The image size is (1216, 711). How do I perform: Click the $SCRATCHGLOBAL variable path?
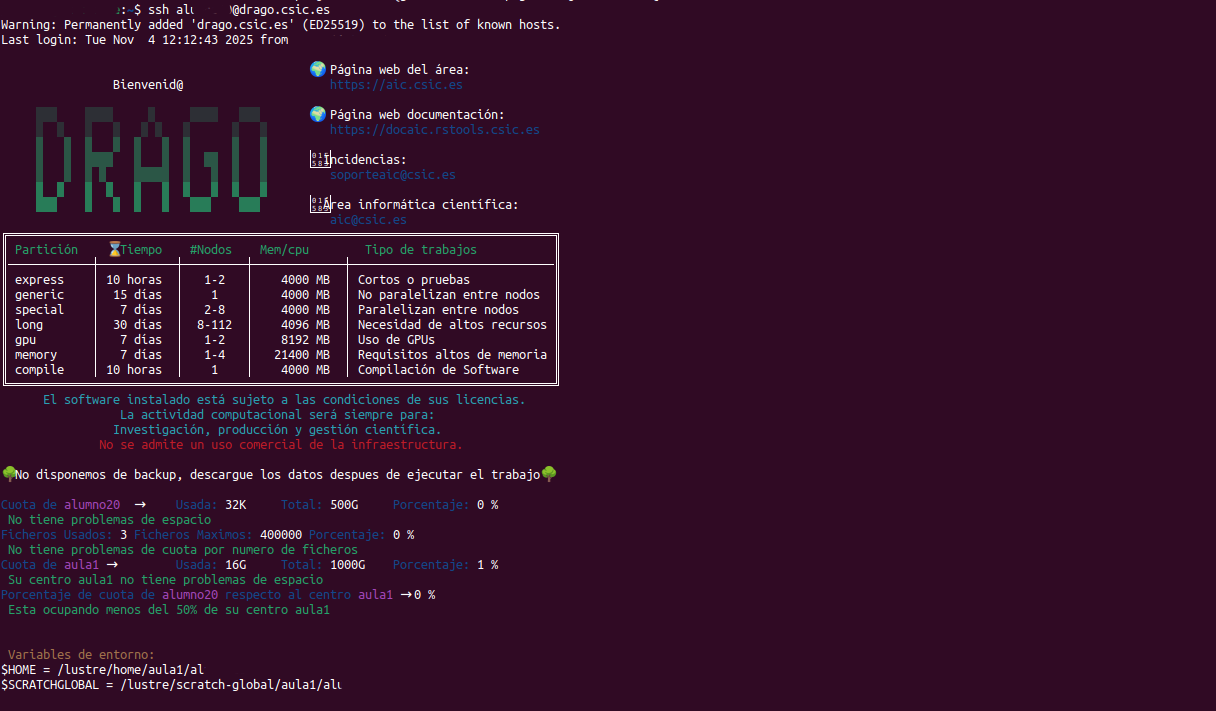pyautogui.click(x=230, y=684)
